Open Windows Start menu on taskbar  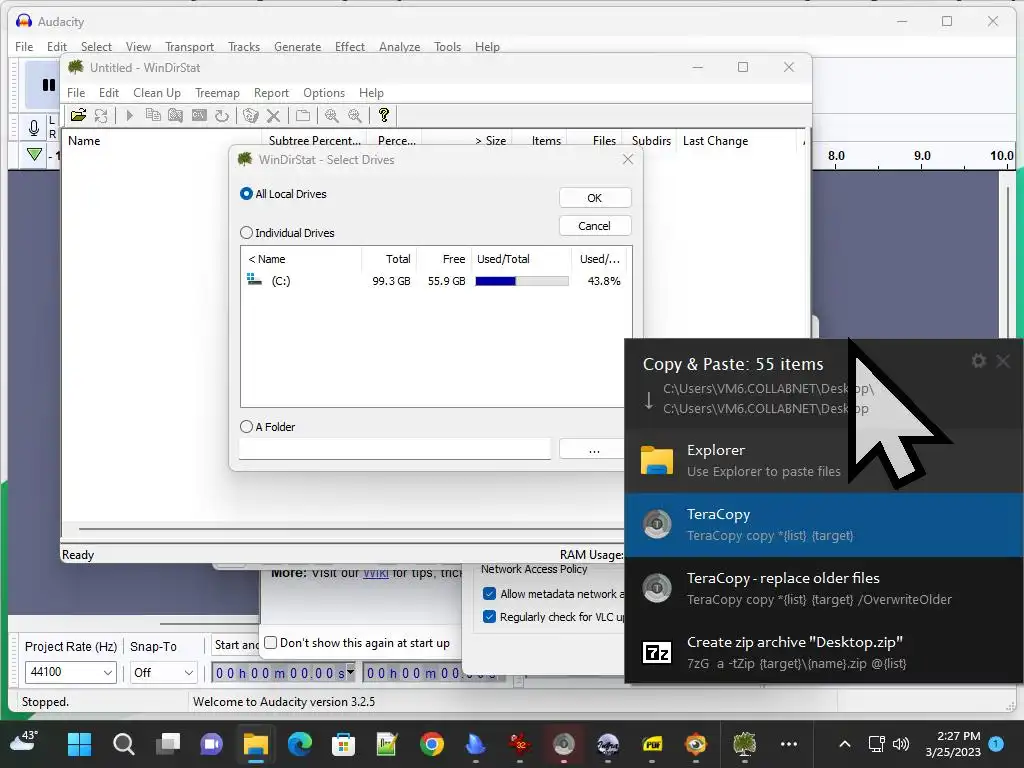pyautogui.click(x=80, y=744)
